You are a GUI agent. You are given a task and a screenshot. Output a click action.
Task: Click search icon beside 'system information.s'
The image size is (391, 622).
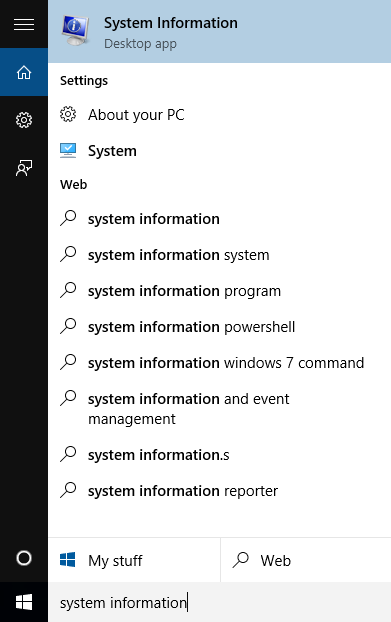coord(68,454)
